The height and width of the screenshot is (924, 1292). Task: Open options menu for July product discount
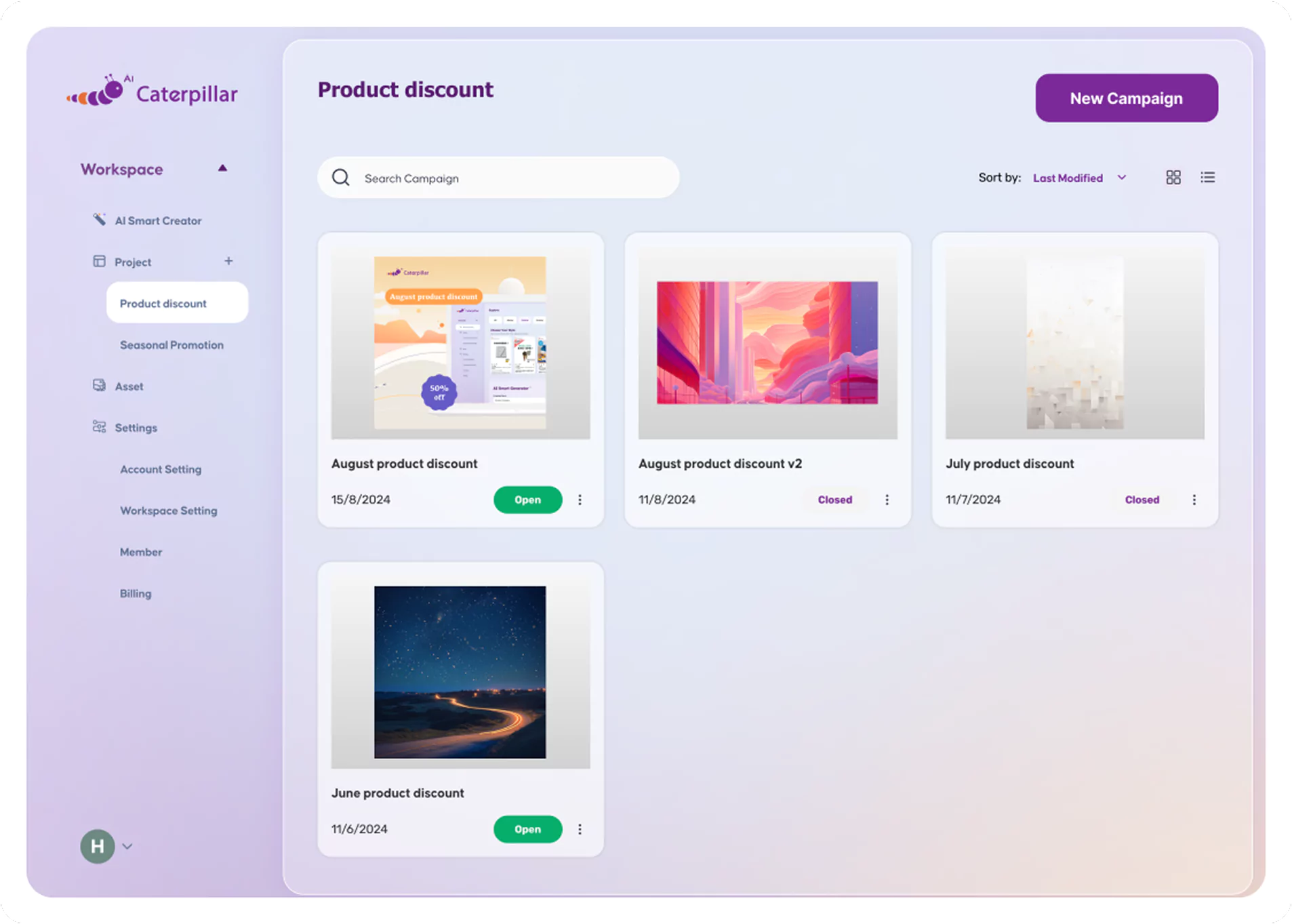click(1194, 500)
